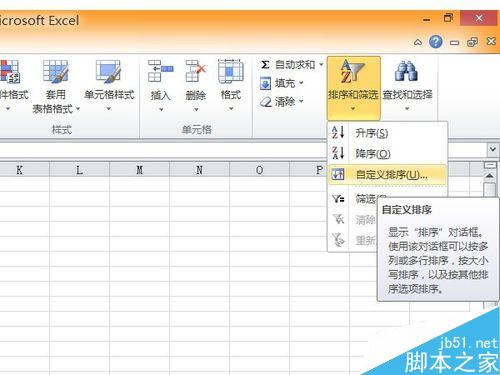This screenshot has width=500, height=375.
Task: Expand the Format (格式) dropdown arrow
Action: click(x=231, y=109)
